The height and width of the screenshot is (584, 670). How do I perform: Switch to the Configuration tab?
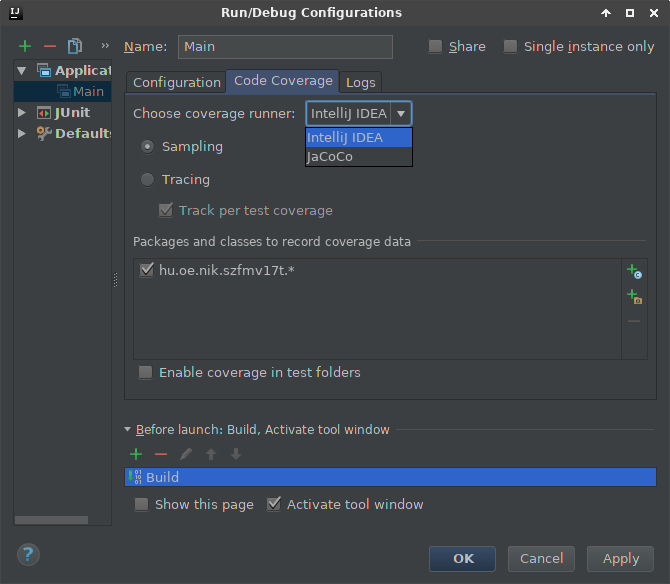point(177,82)
